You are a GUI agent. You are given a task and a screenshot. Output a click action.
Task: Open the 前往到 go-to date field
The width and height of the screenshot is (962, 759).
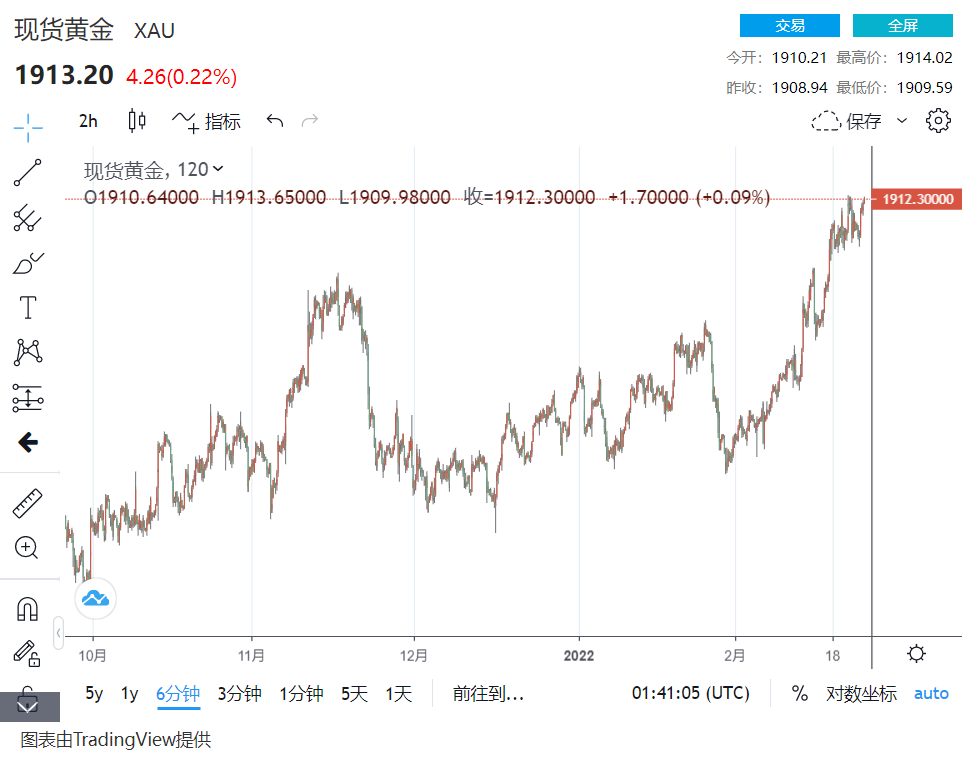(x=488, y=693)
